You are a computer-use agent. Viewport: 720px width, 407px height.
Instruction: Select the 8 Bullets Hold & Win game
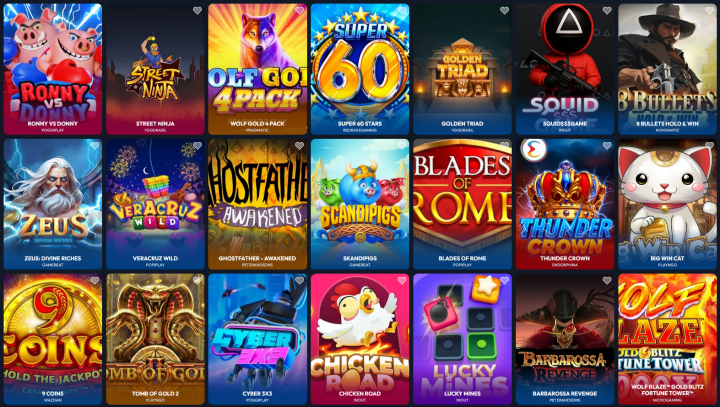[667, 69]
